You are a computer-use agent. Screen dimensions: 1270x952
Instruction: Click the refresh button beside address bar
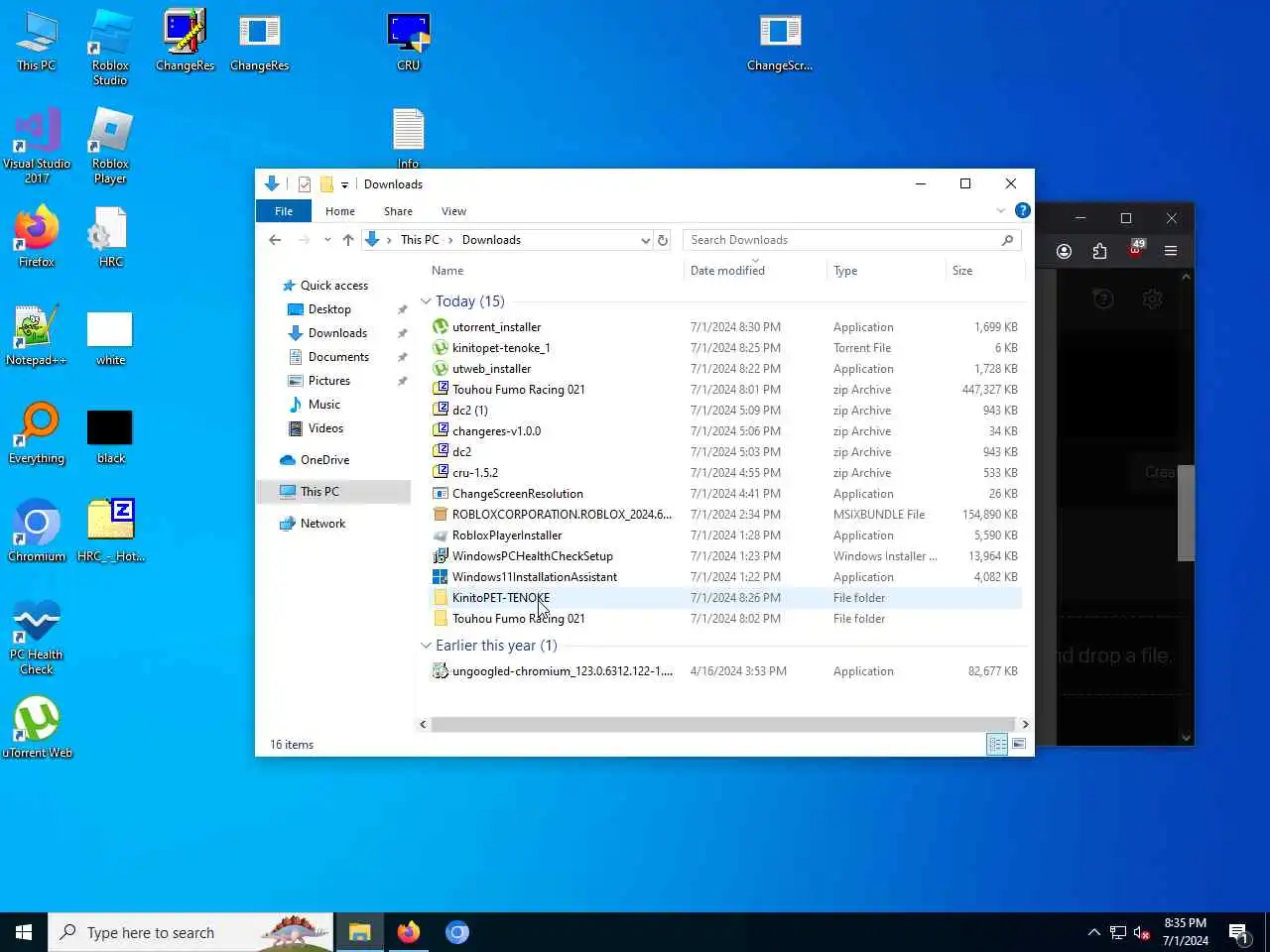point(663,240)
